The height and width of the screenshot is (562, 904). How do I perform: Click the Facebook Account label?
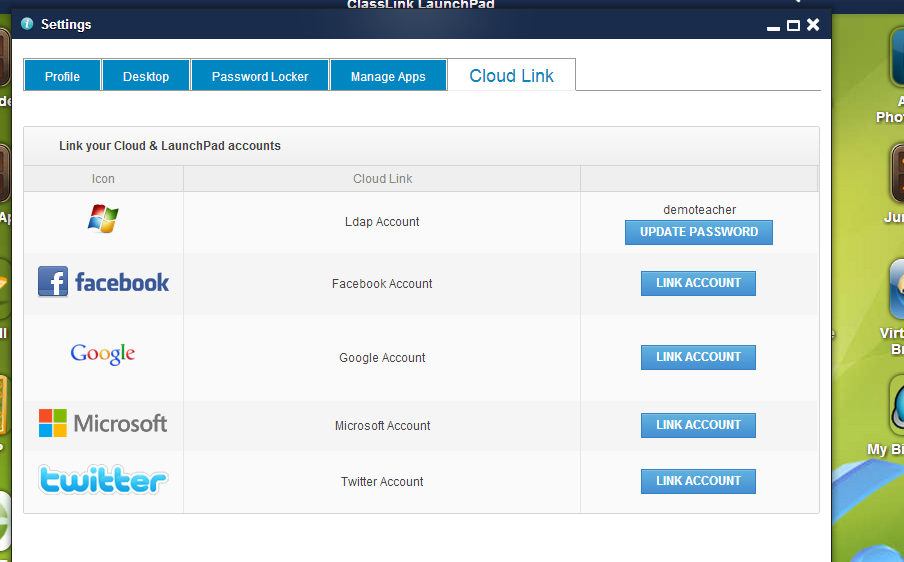pyautogui.click(x=382, y=284)
